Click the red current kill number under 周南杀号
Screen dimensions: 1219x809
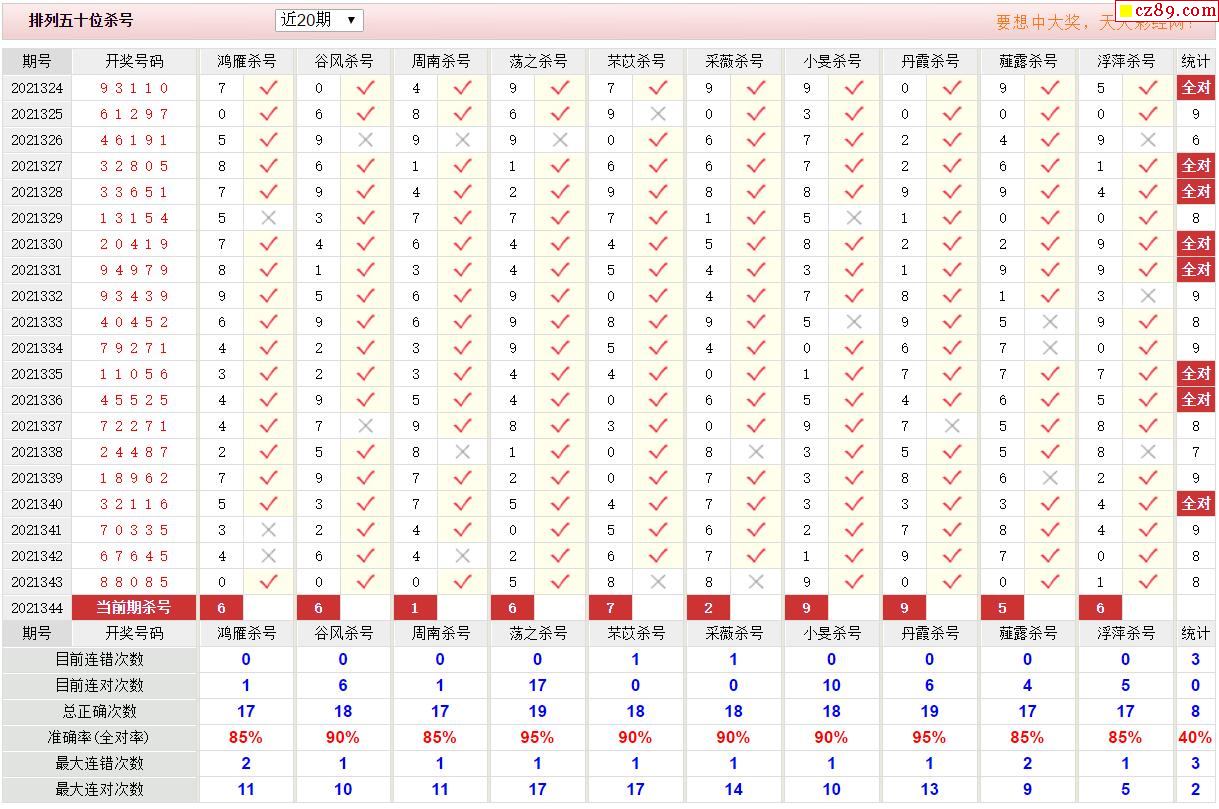tap(415, 608)
